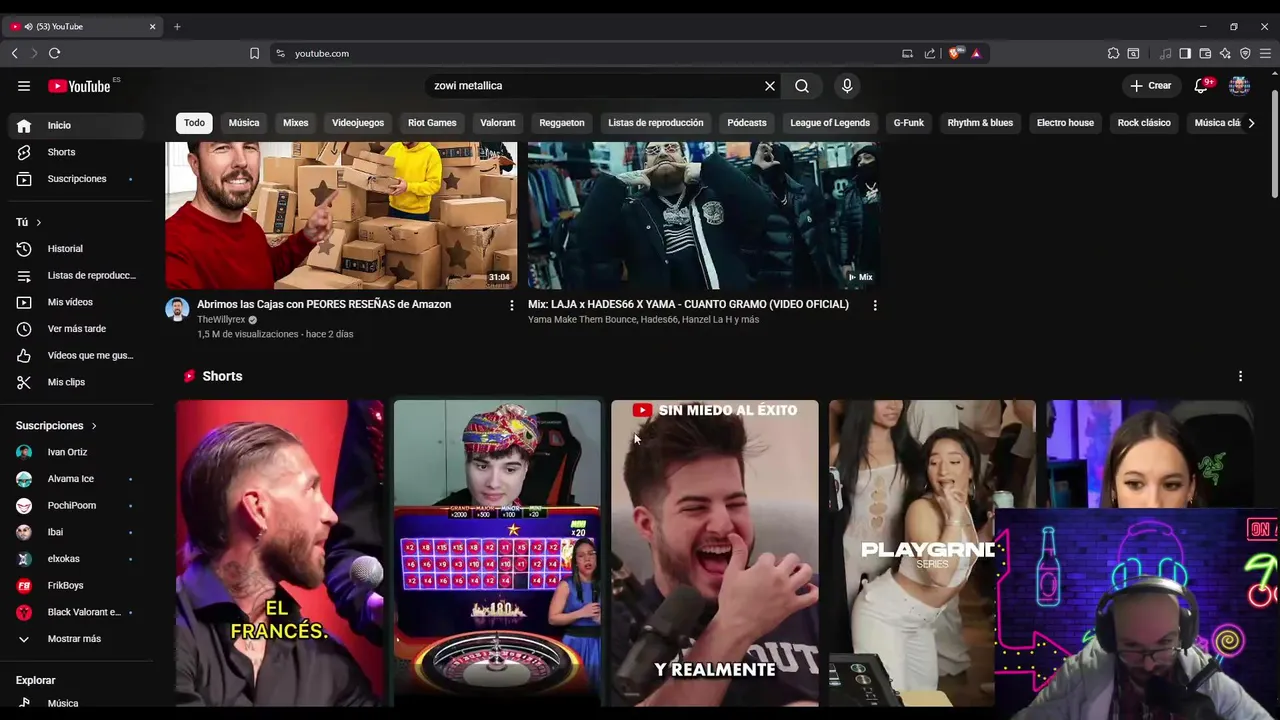Open Vídeos que me gustan sidebar item

click(76, 355)
